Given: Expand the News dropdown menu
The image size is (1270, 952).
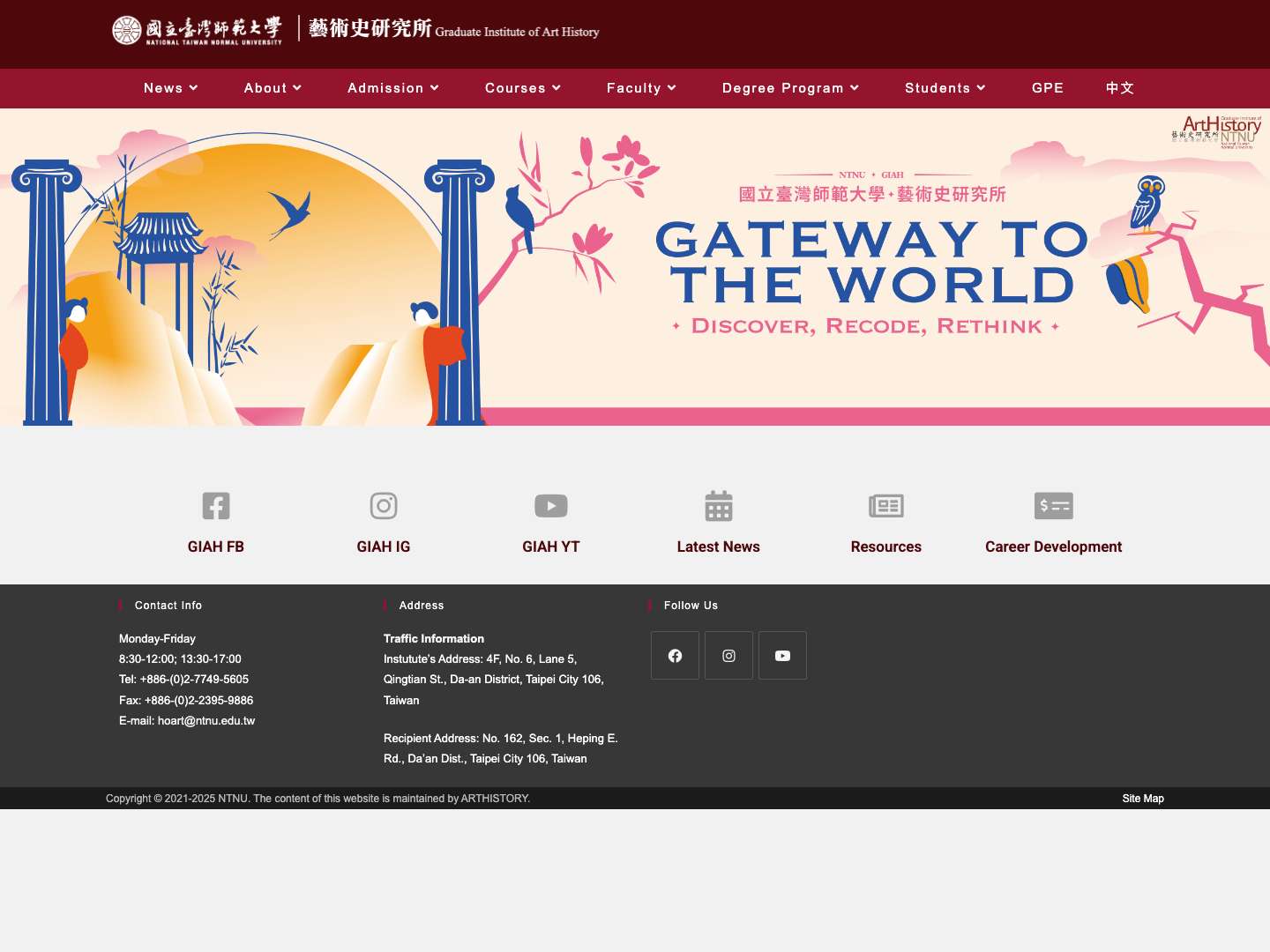Looking at the screenshot, I should (170, 88).
